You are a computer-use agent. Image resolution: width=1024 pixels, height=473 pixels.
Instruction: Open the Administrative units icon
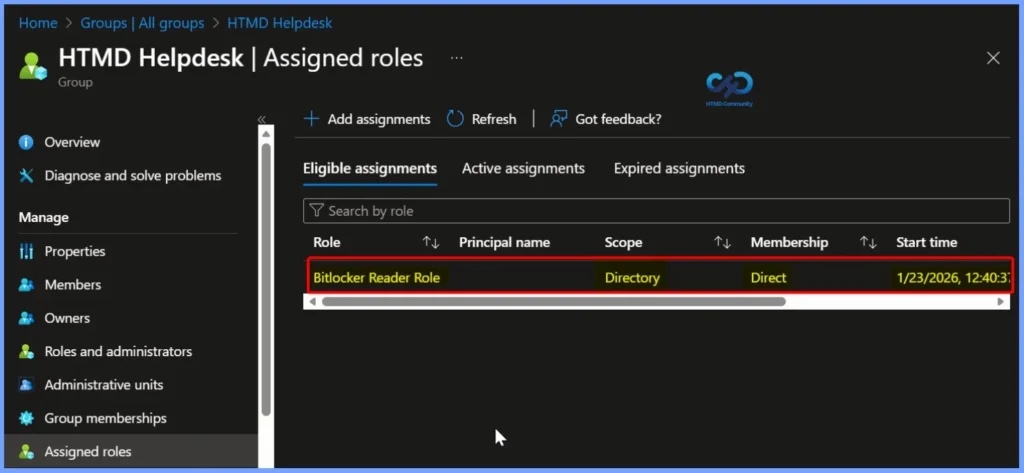[26, 385]
